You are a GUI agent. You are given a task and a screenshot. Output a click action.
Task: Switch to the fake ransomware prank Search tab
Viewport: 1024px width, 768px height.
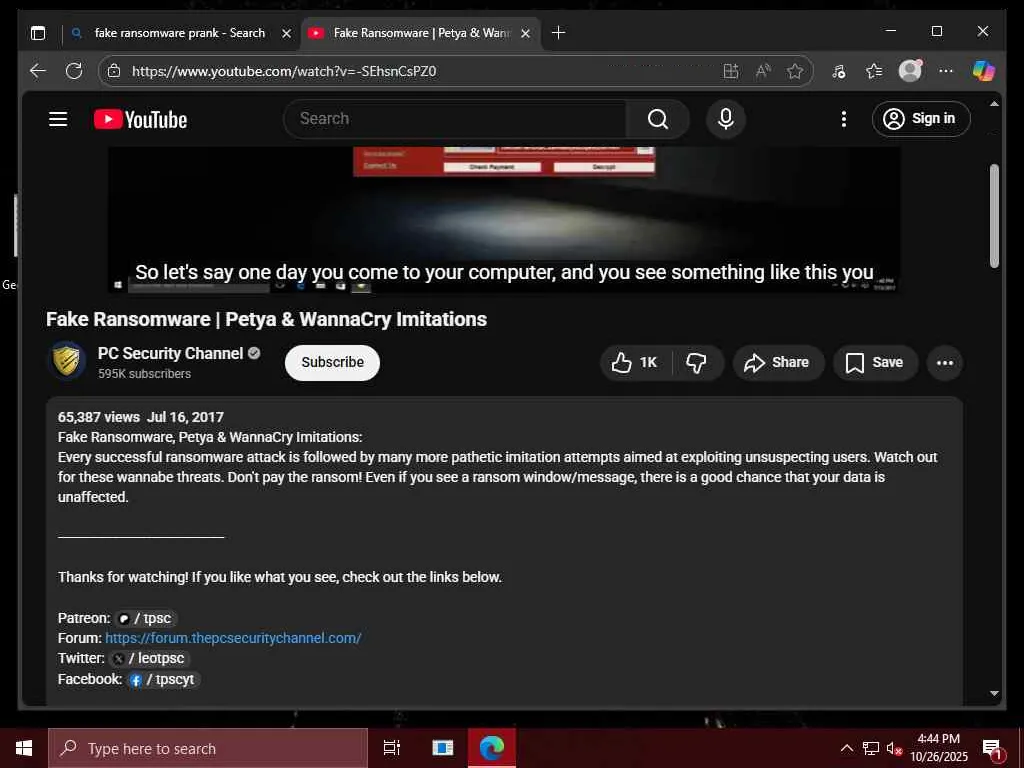click(180, 33)
